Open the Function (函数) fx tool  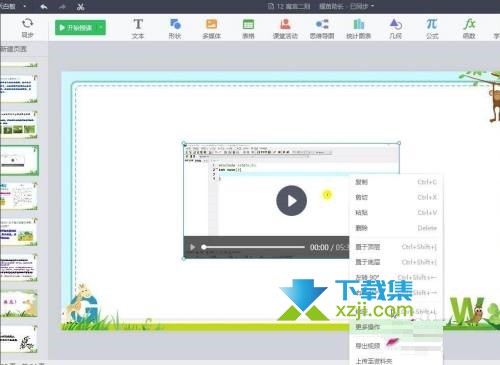click(469, 29)
